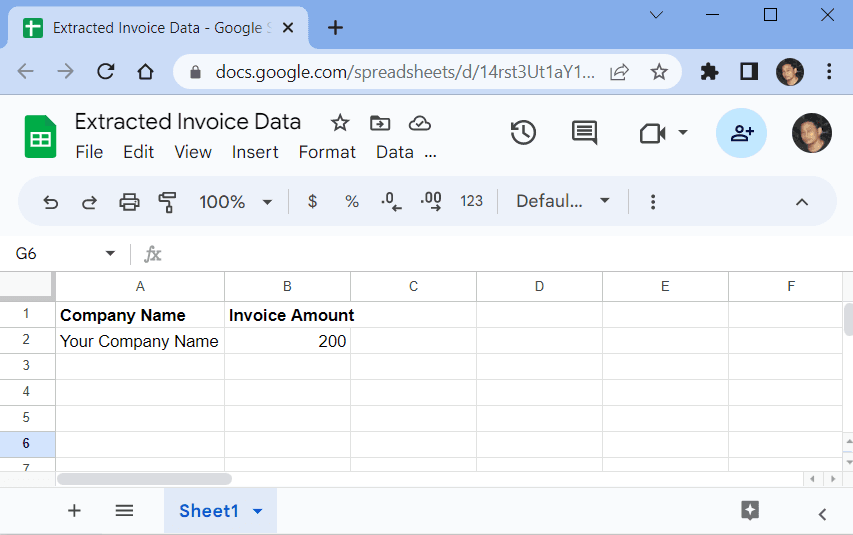Expand the Default font dropdown
The width and height of the screenshot is (853, 535).
click(x=562, y=202)
